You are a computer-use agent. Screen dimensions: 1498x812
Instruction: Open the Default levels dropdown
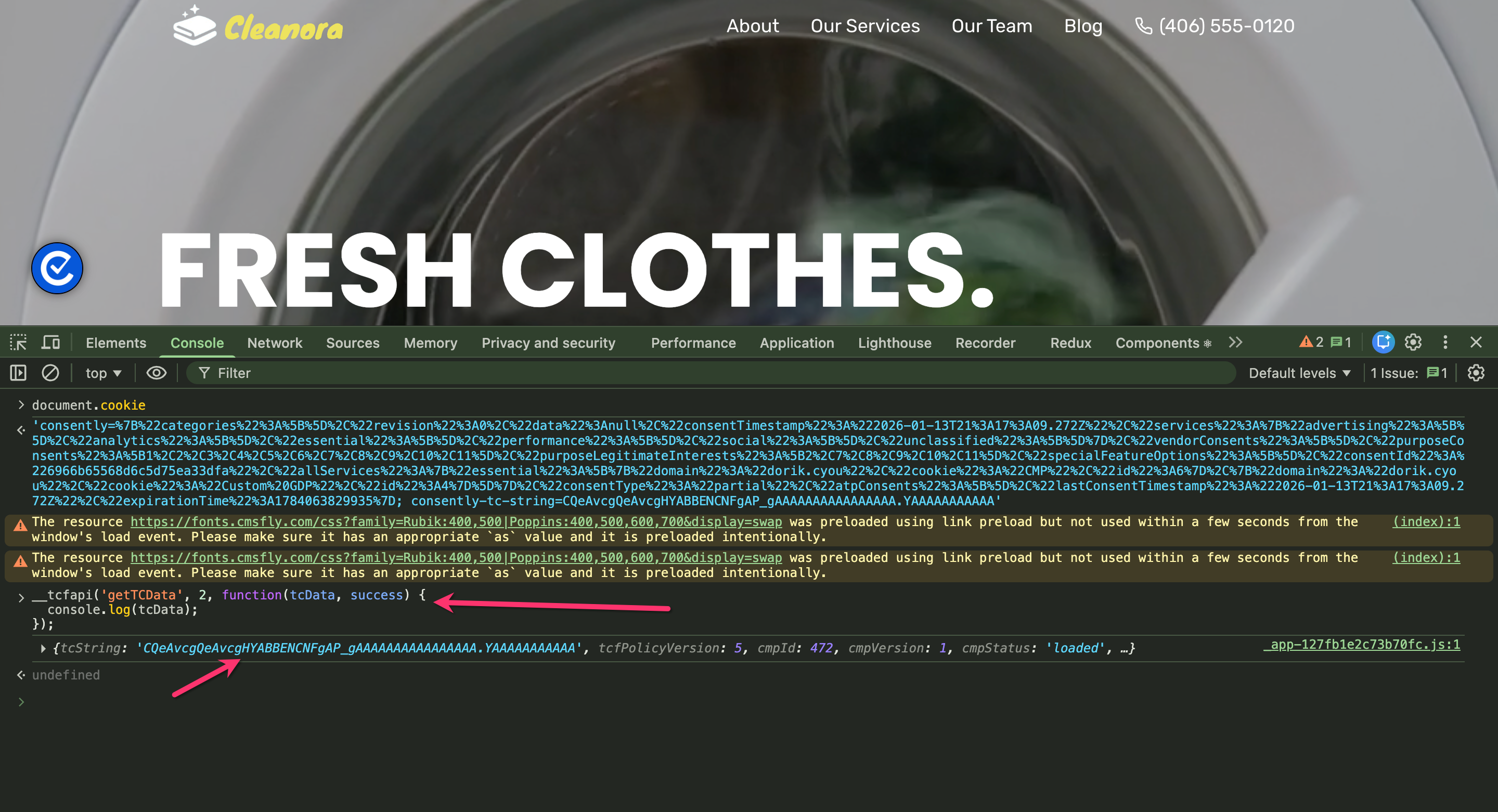click(1299, 373)
